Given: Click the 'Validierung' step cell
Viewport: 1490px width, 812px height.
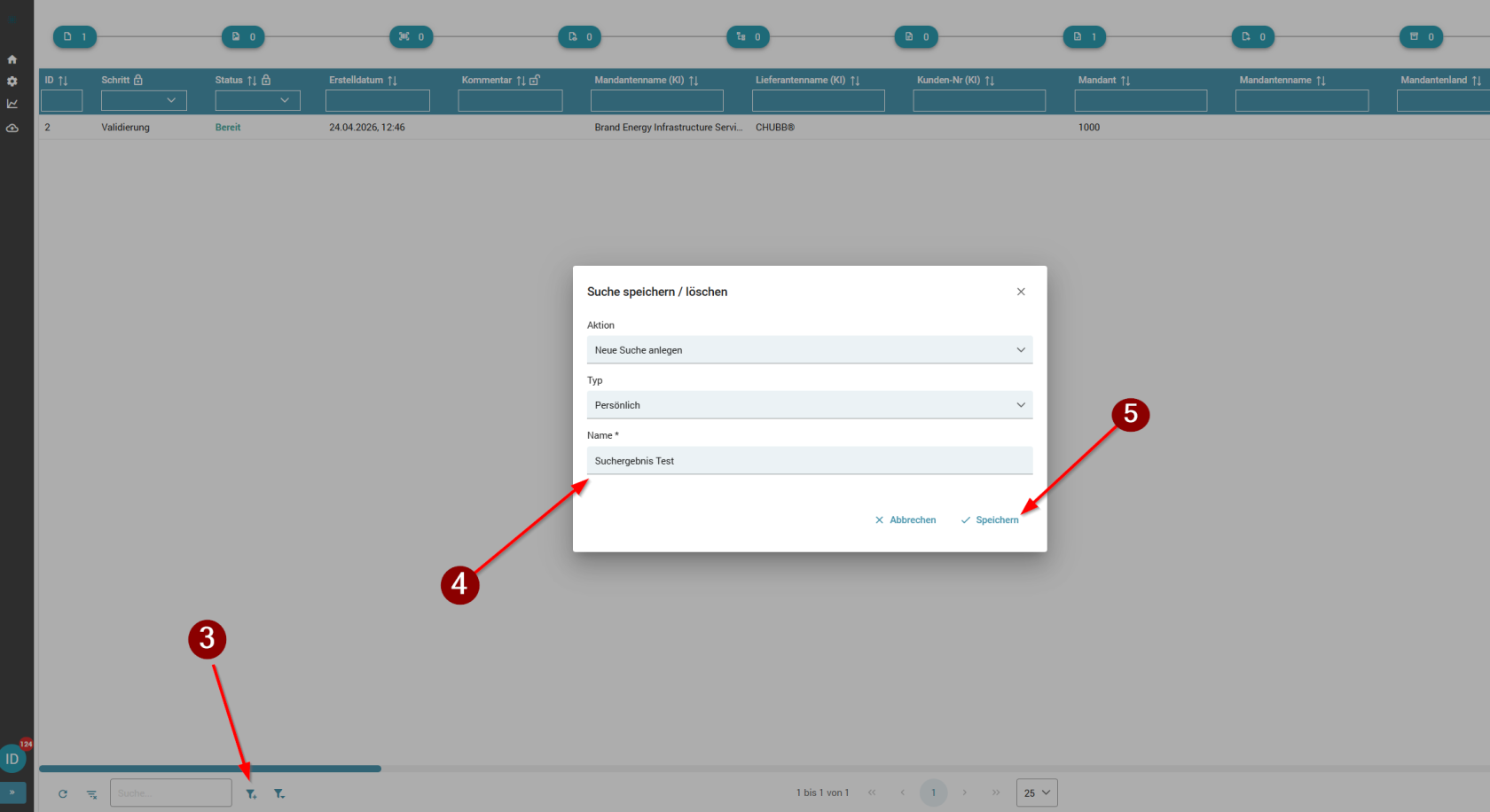Looking at the screenshot, I should pyautogui.click(x=125, y=128).
